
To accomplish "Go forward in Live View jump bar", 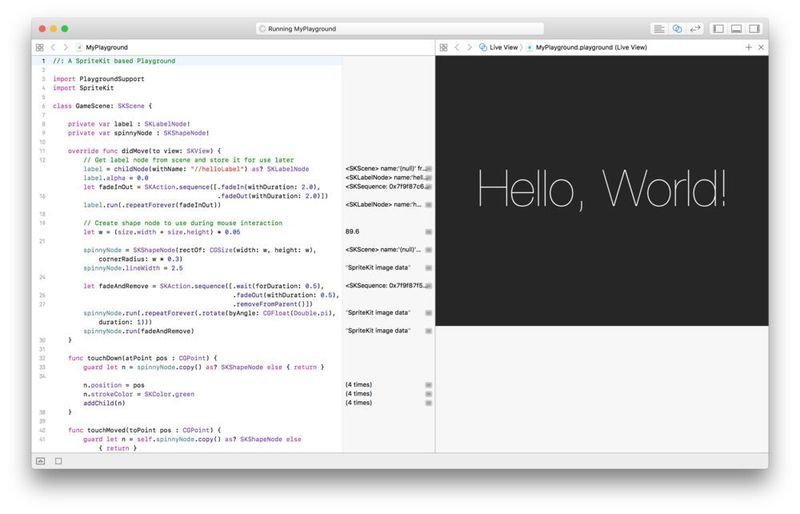I will click(469, 47).
